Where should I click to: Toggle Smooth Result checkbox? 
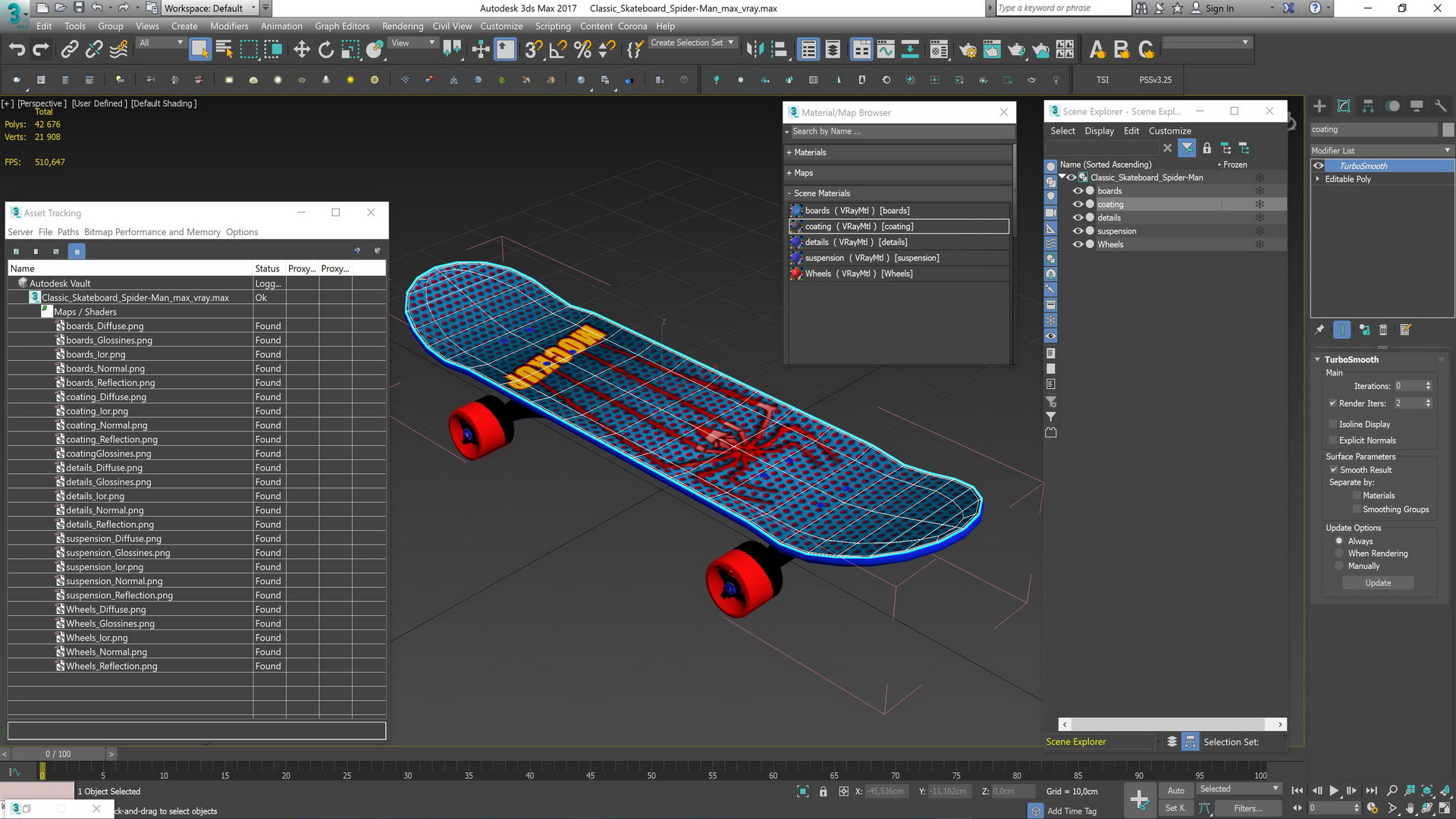pos(1333,470)
